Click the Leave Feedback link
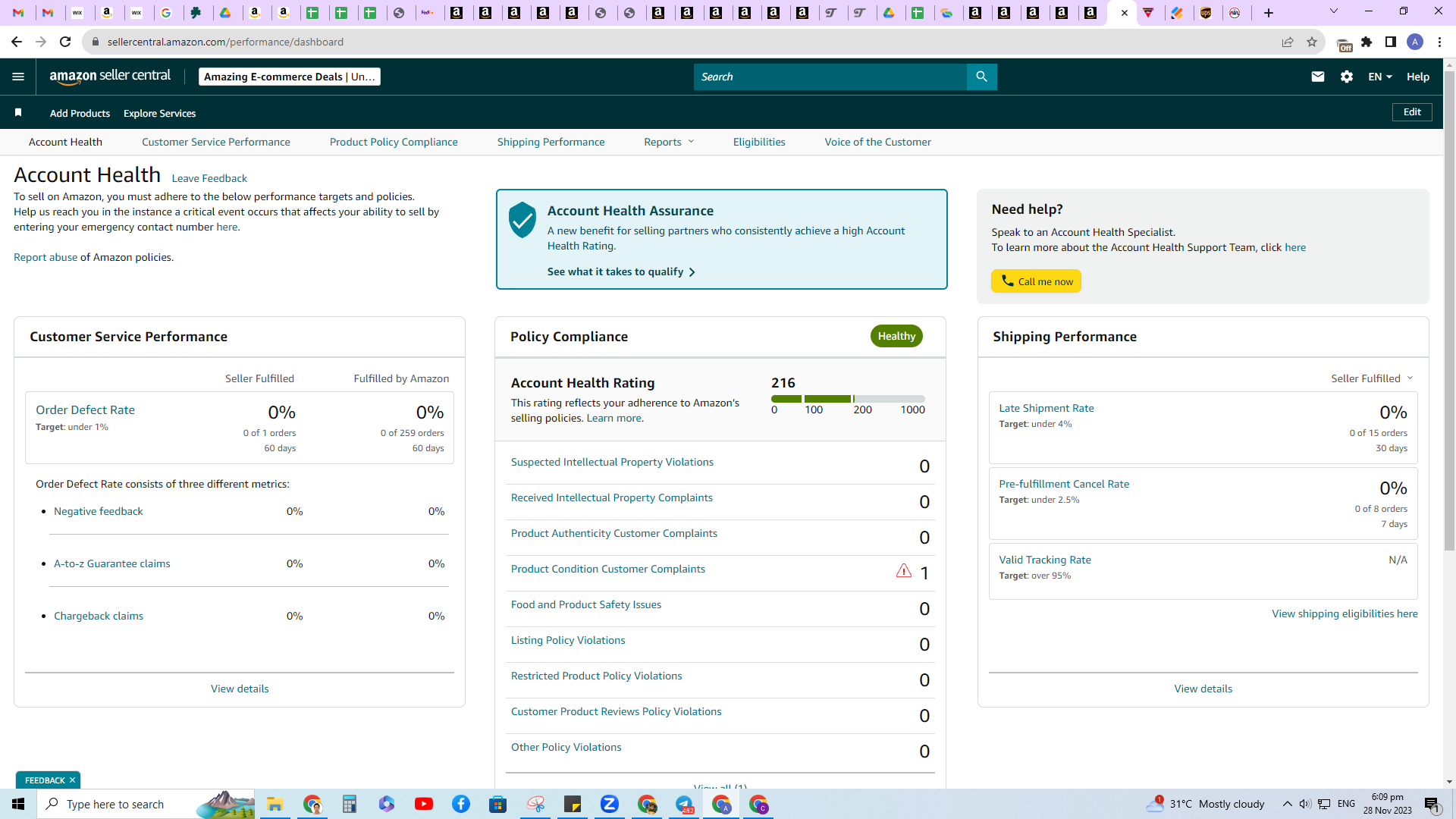 tap(209, 178)
